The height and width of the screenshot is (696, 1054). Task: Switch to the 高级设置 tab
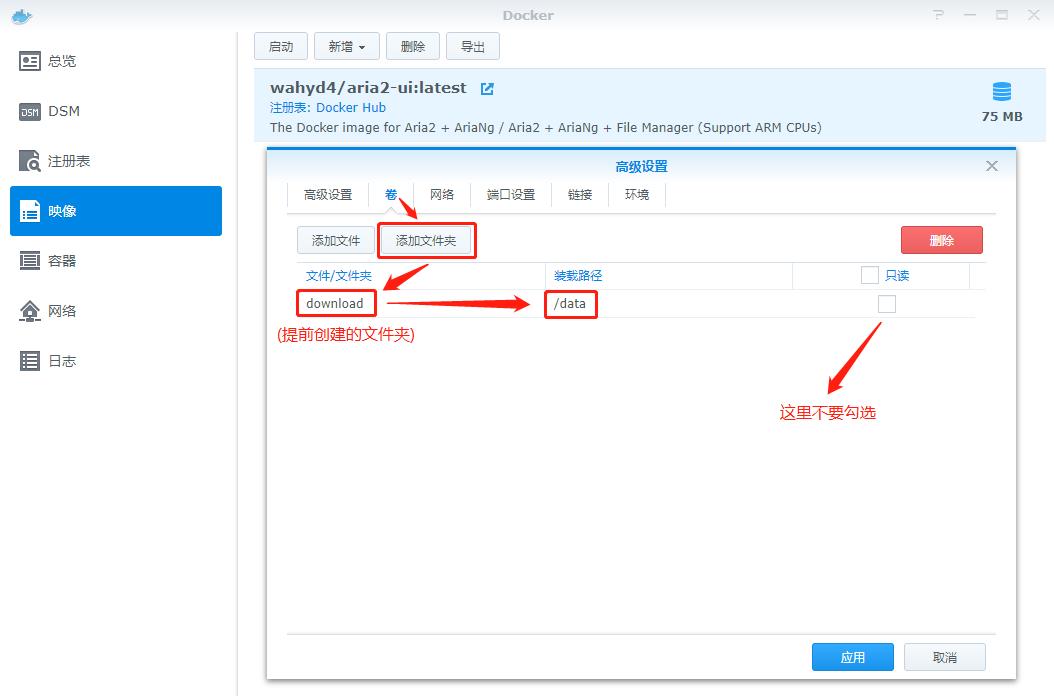coord(328,195)
